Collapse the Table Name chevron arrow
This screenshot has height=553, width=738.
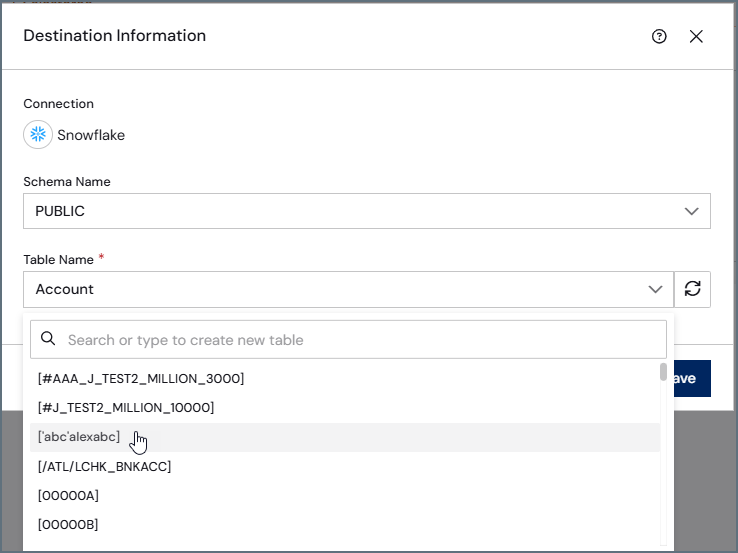coord(655,289)
